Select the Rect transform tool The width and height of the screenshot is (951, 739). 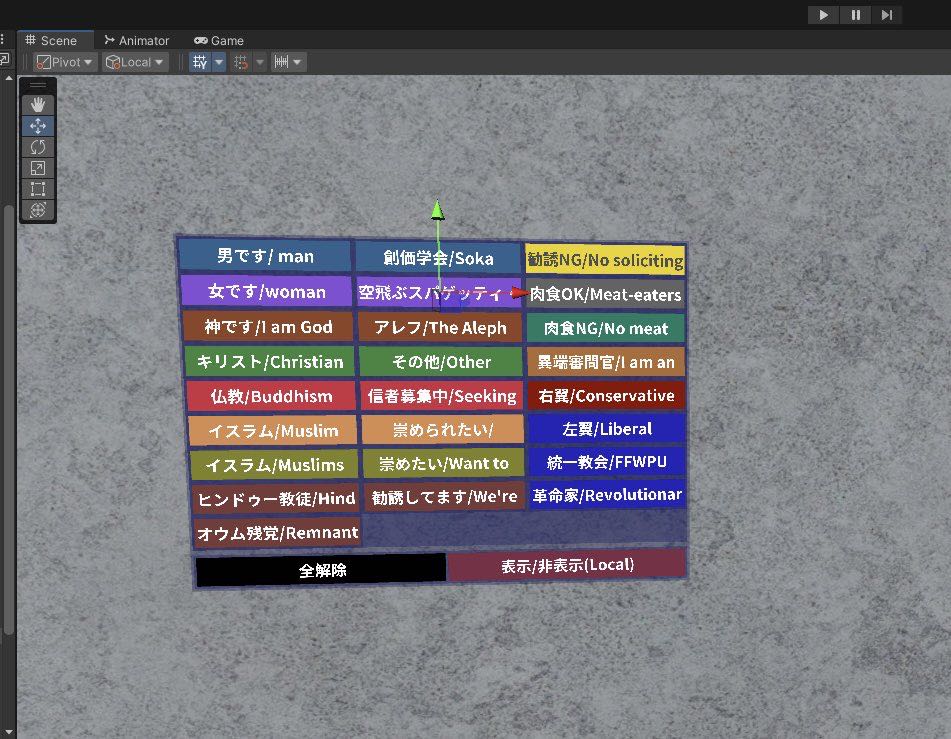38,189
